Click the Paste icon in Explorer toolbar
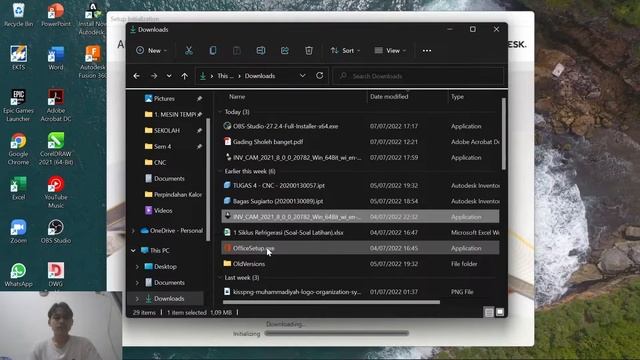Image resolution: width=640 pixels, height=360 pixels. 237,51
